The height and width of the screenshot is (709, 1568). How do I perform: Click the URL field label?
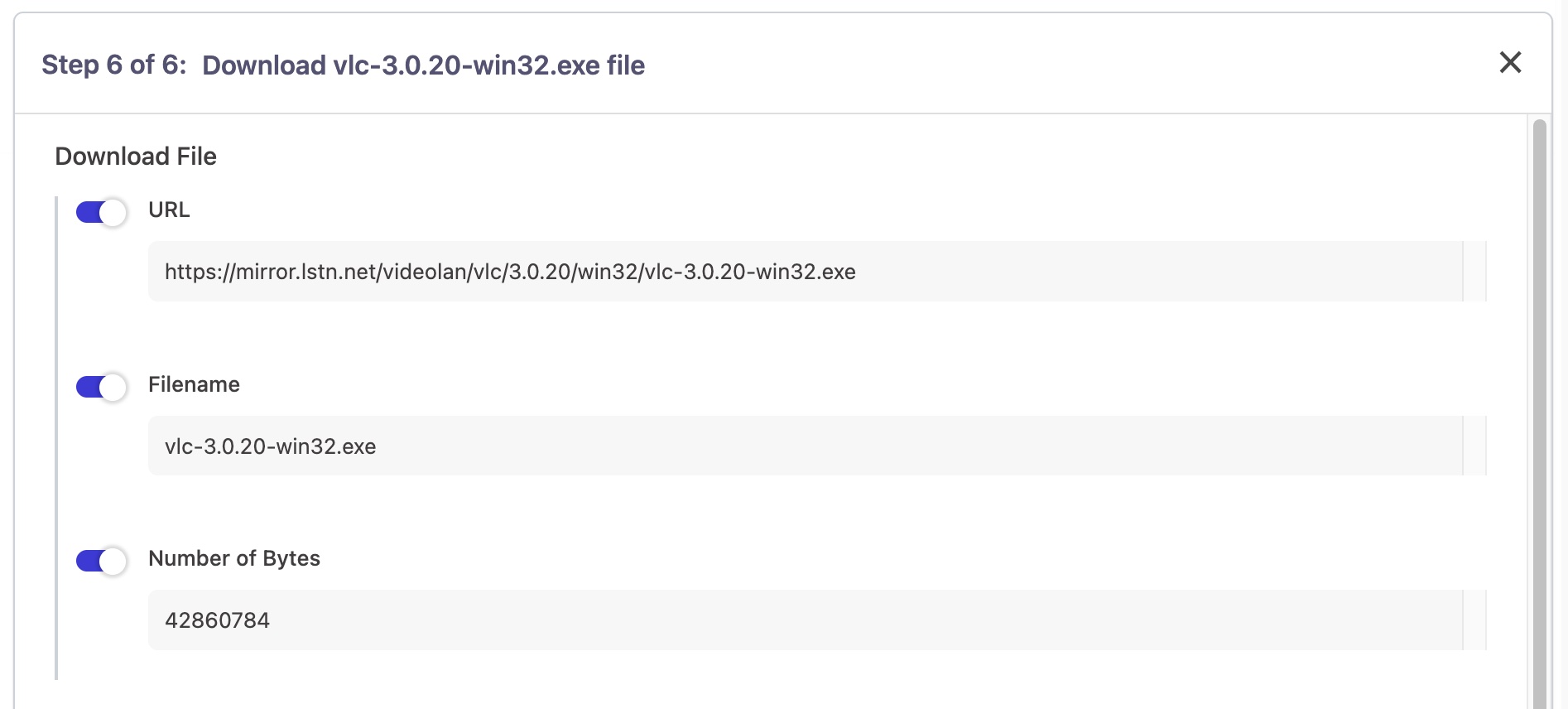pos(168,210)
